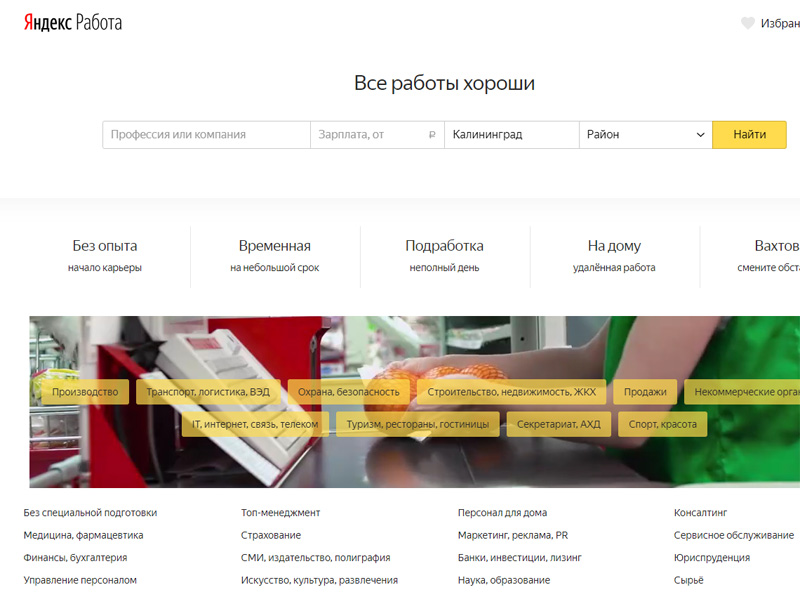Select the Производство category tag
Screen dimensions: 800x601
tap(85, 392)
